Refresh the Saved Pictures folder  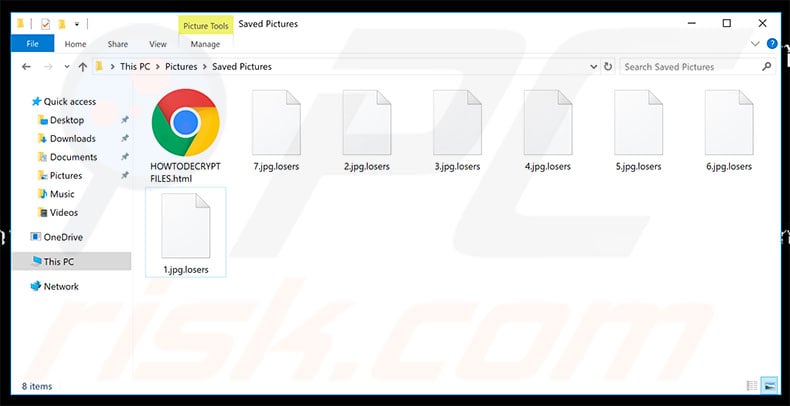click(x=608, y=66)
